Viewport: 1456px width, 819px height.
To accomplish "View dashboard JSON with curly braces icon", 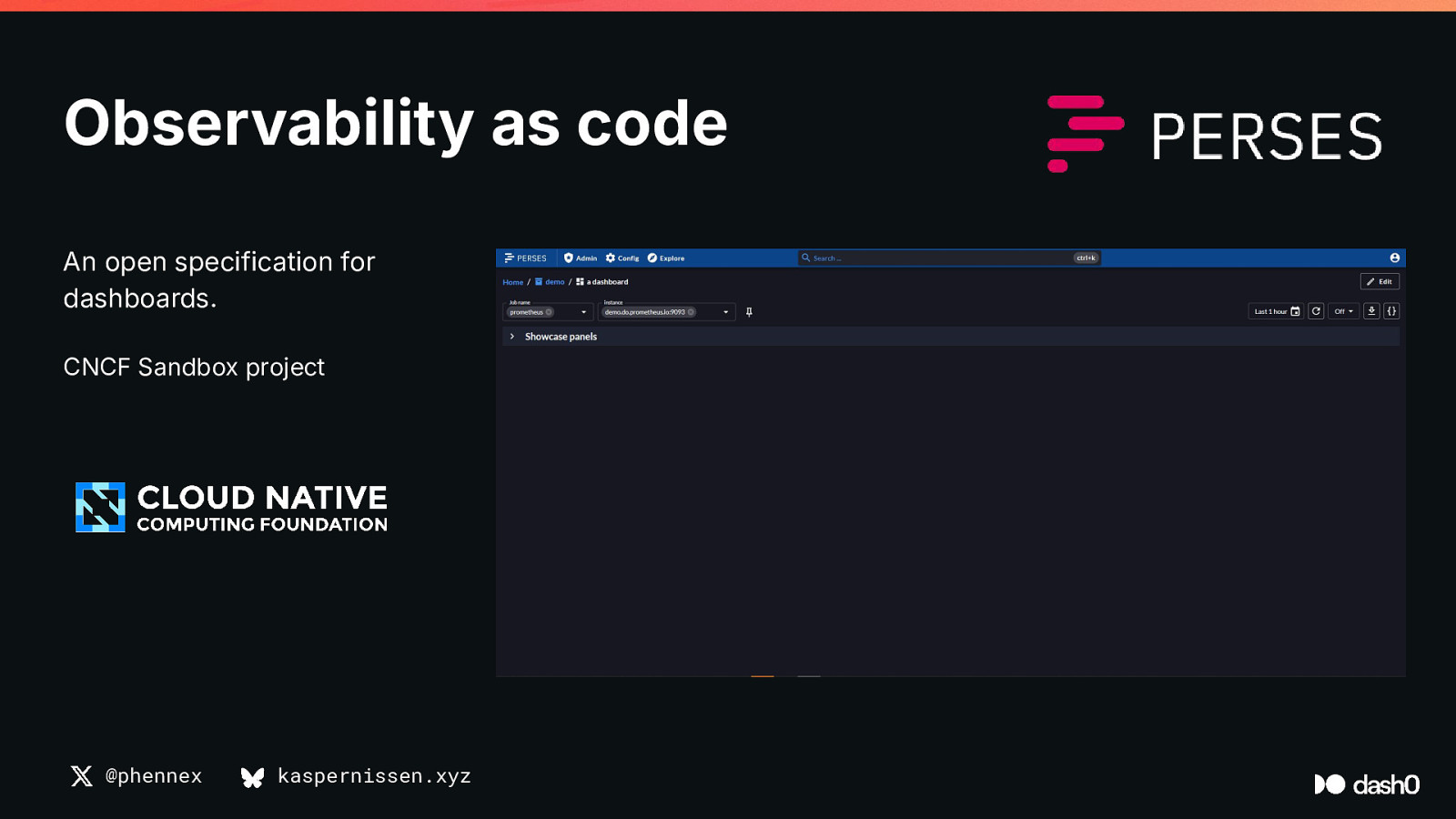I will click(x=1391, y=311).
